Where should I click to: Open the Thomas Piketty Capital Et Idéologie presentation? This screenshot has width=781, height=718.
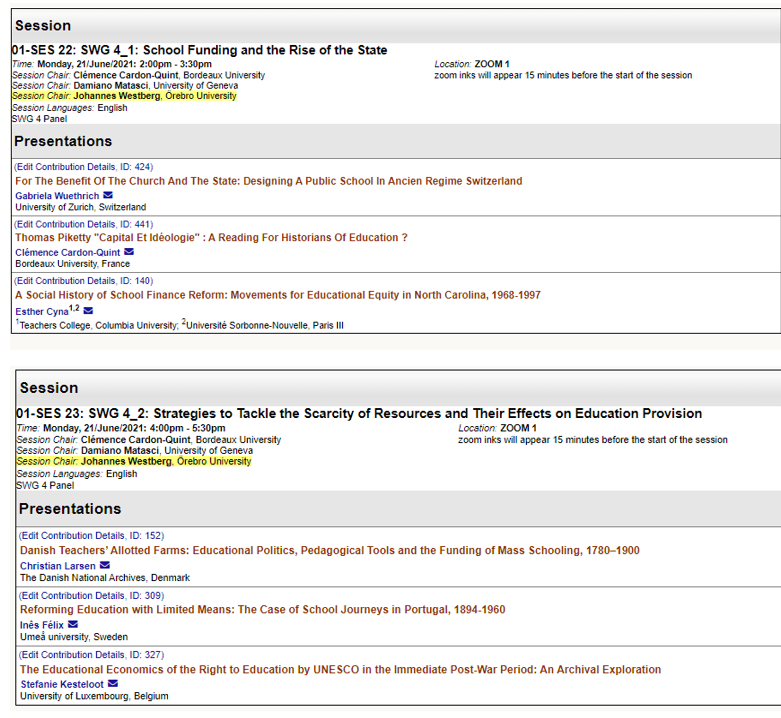point(211,238)
